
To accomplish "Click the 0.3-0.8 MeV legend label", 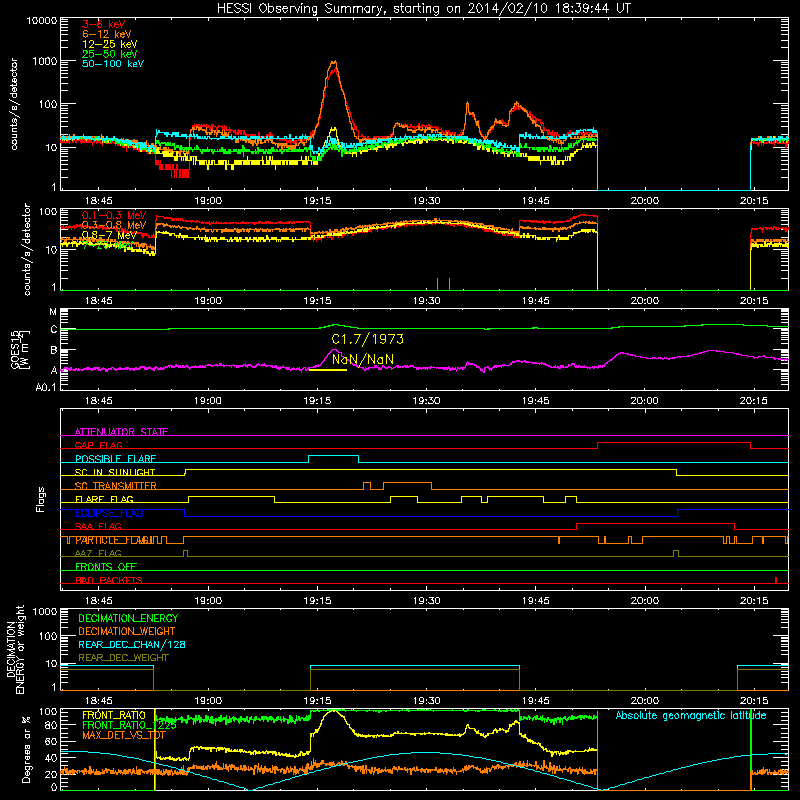I will coord(114,225).
